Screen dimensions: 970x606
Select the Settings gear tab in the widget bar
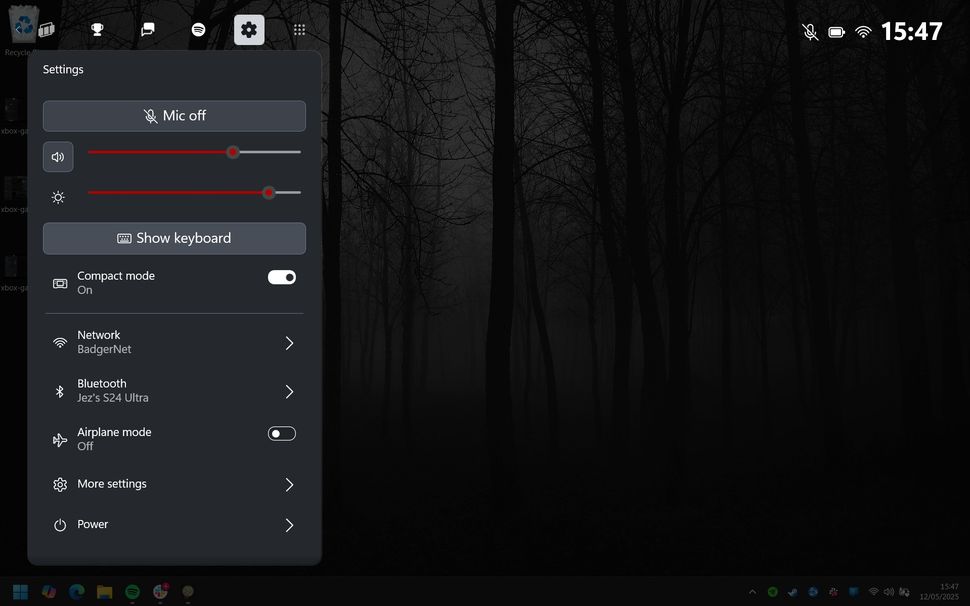coord(248,29)
